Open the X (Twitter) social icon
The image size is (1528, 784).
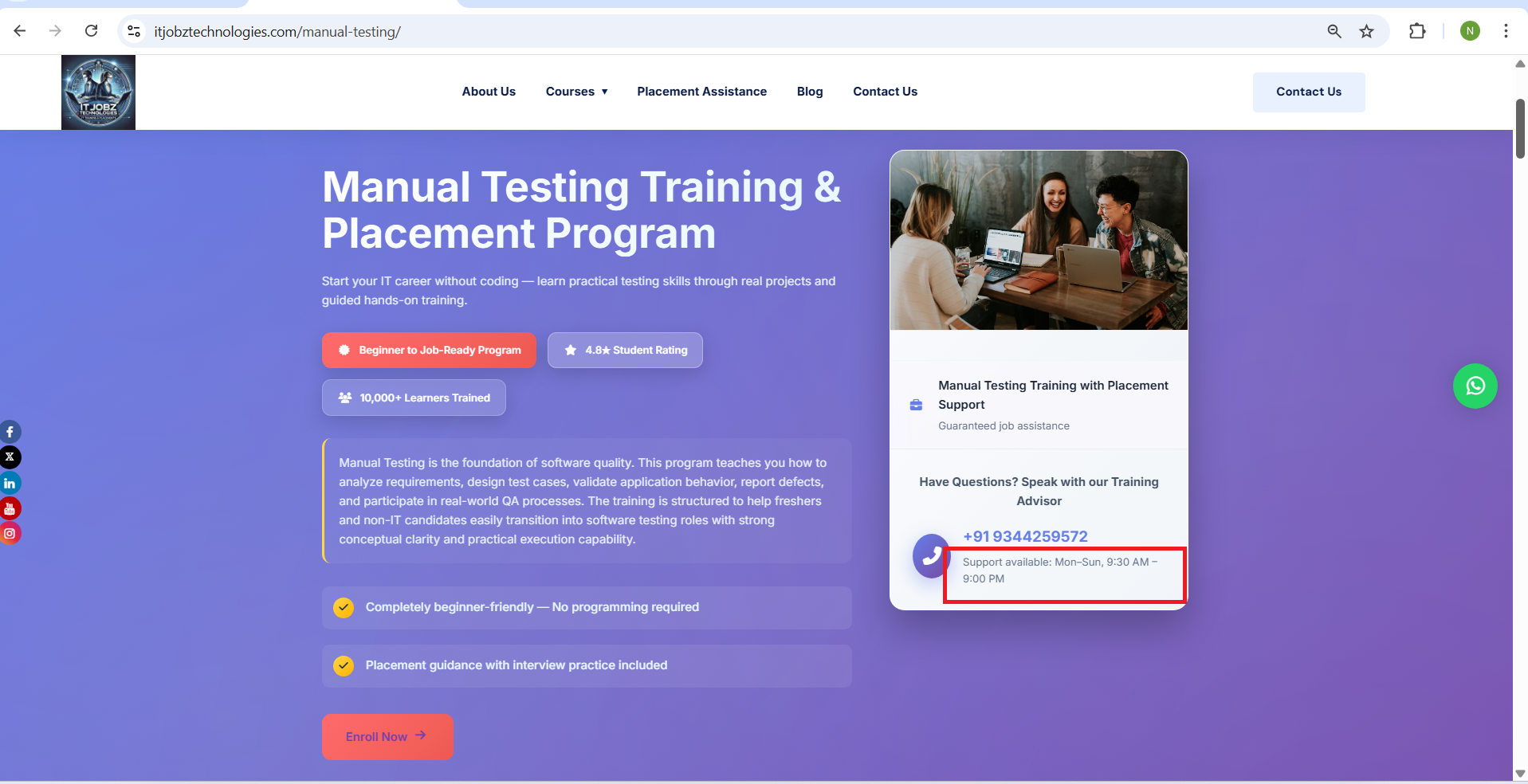tap(10, 457)
